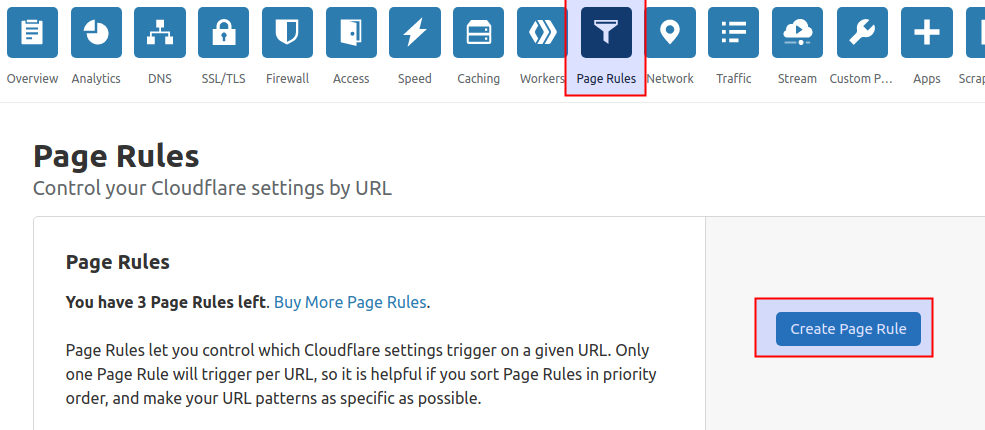Click the Custom P… label in navigation

(x=861, y=79)
